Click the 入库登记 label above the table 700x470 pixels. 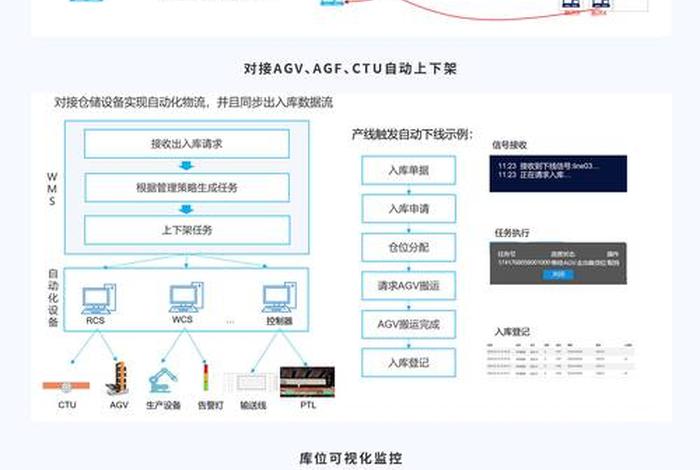tap(512, 332)
